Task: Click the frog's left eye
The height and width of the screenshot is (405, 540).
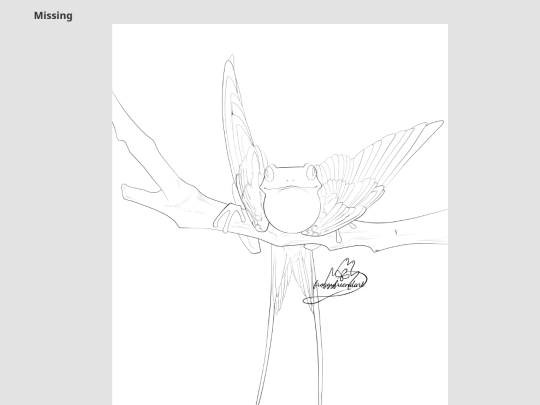Action: coord(269,174)
